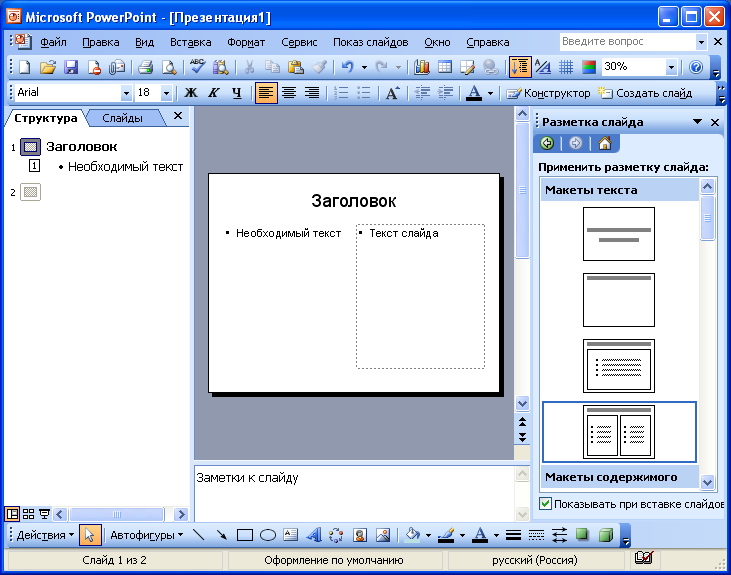Open font color dropdown on formatting bar

(x=490, y=93)
